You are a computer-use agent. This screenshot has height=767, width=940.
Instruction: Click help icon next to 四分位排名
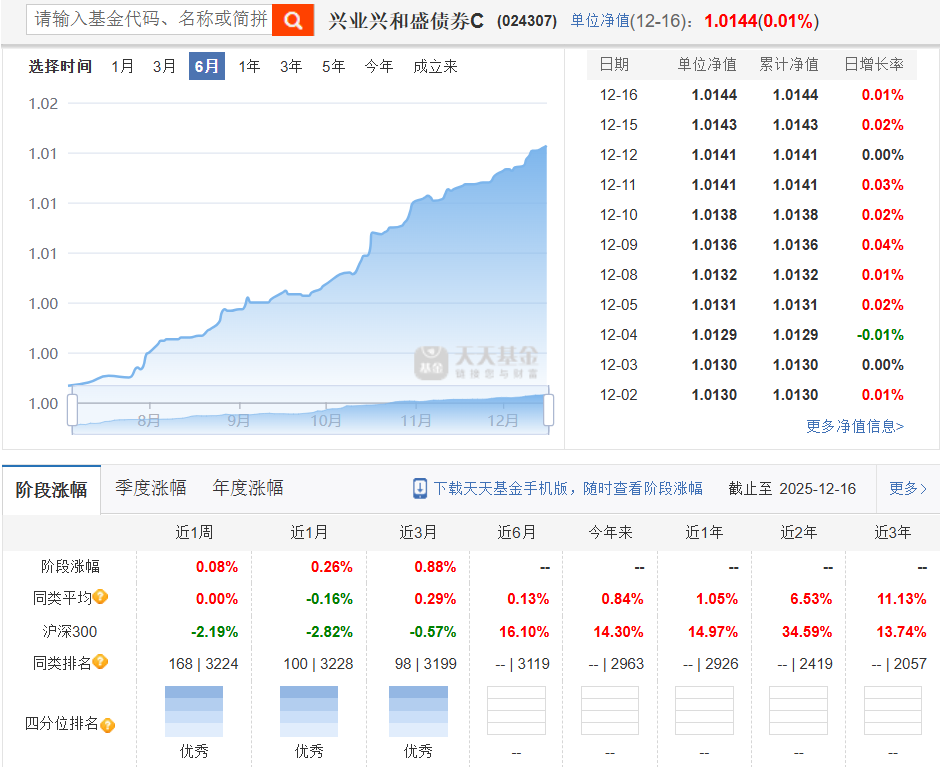pos(107,725)
